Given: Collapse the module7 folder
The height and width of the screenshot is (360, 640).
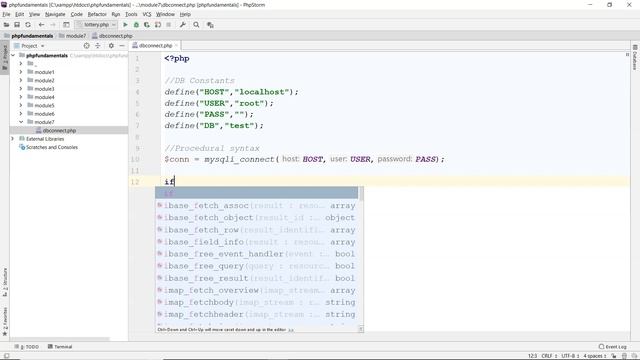Looking at the screenshot, I should (21, 122).
